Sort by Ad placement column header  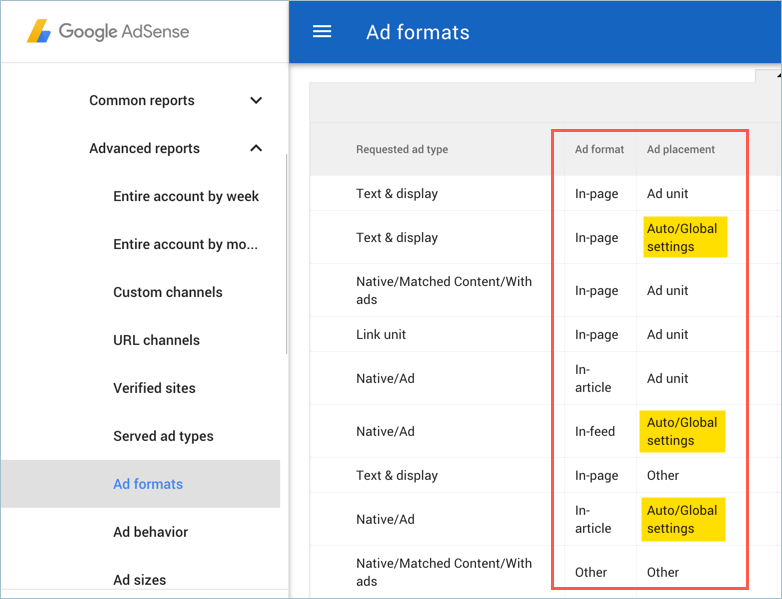[681, 149]
